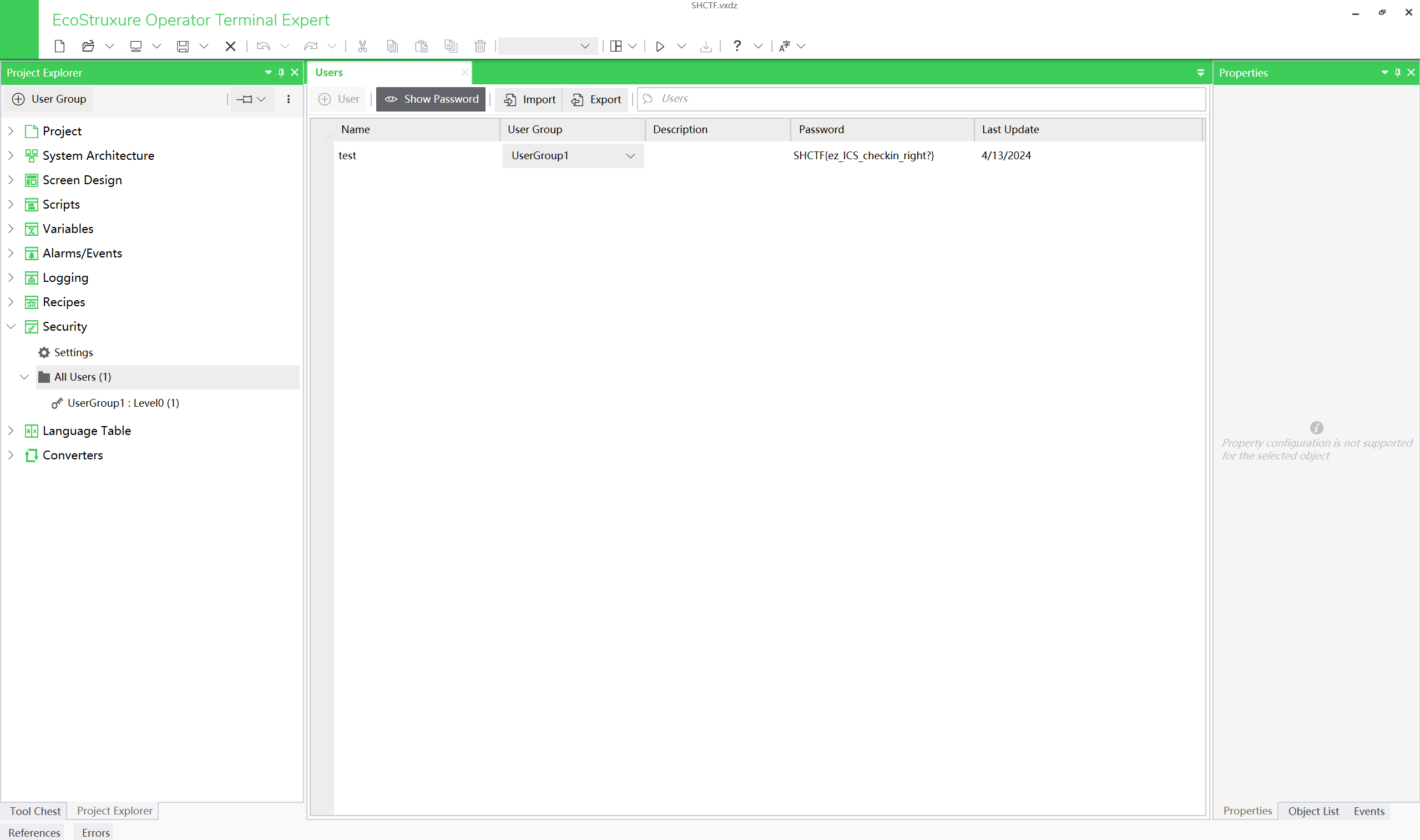The height and width of the screenshot is (840, 1420).
Task: Click the New project icon
Action: tap(59, 46)
